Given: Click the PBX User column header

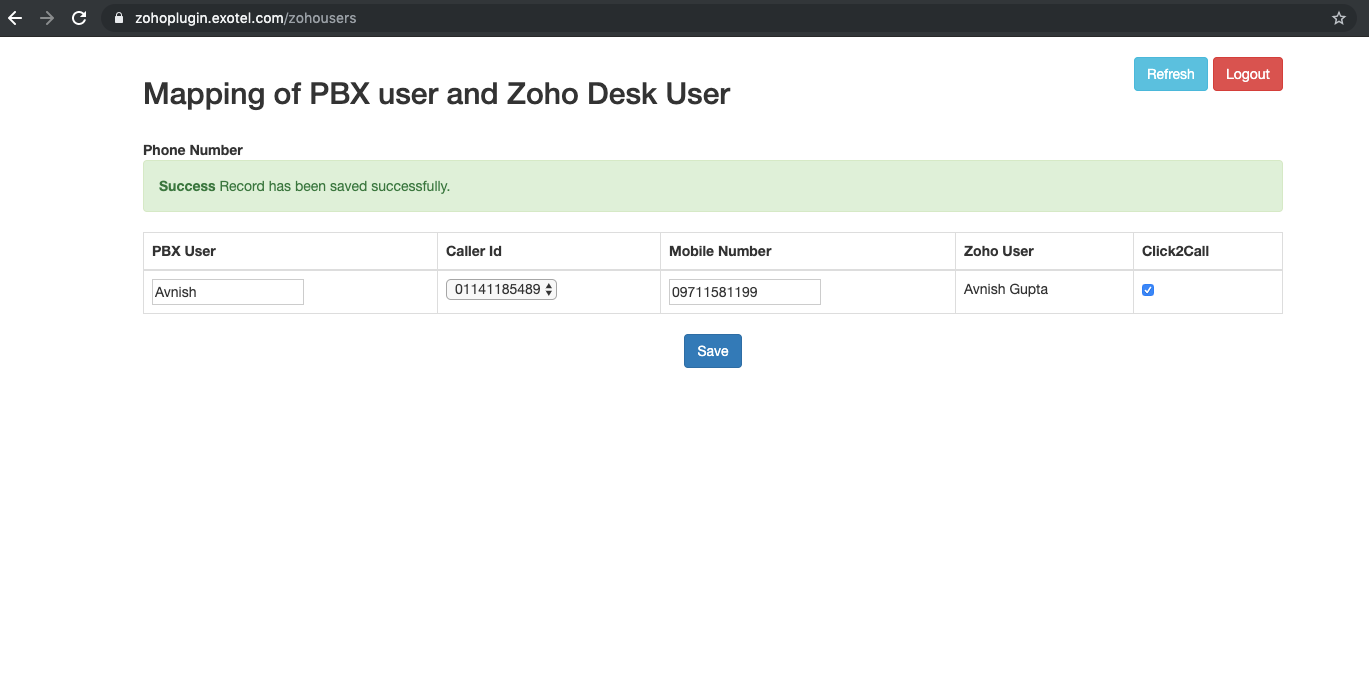Looking at the screenshot, I should pyautogui.click(x=290, y=251).
